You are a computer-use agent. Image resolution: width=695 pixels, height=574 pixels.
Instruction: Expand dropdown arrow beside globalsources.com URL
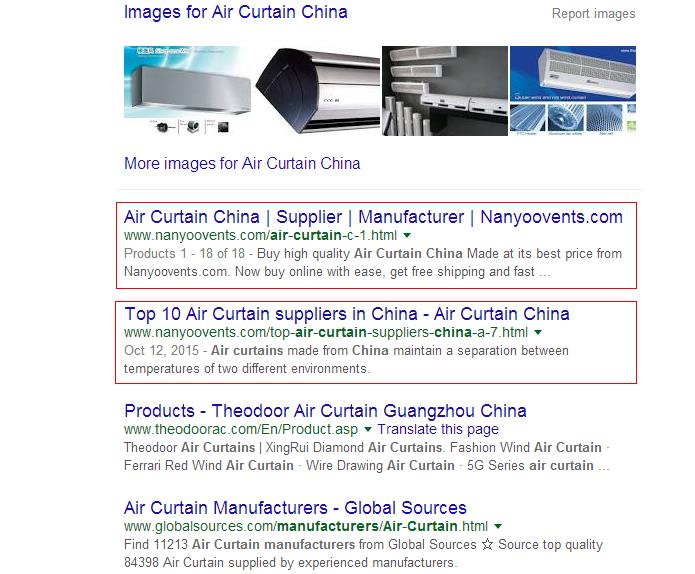pyautogui.click(x=498, y=527)
